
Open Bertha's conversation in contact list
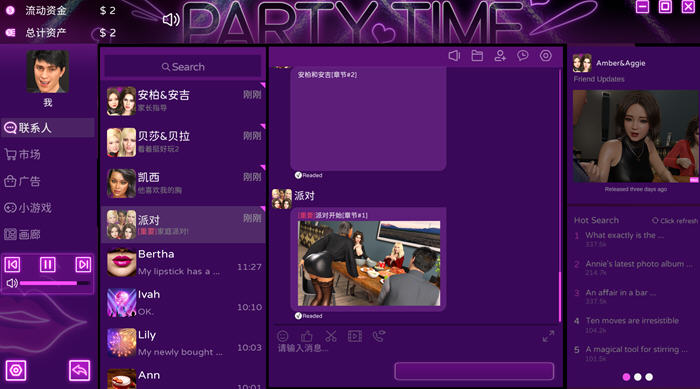(183, 263)
